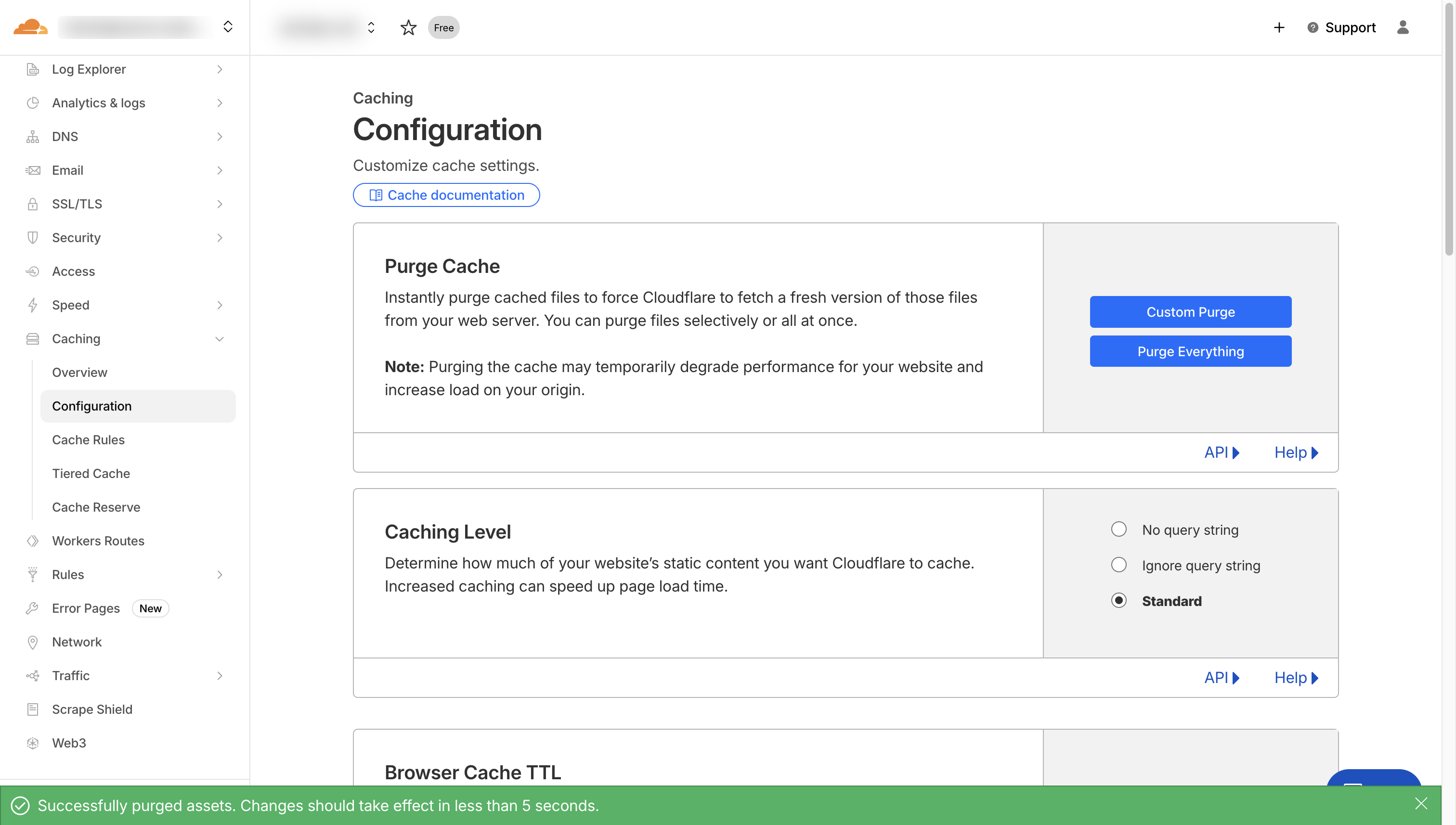Open the website selector dropdown
Screen dimensions: 1456x825
(371, 27)
